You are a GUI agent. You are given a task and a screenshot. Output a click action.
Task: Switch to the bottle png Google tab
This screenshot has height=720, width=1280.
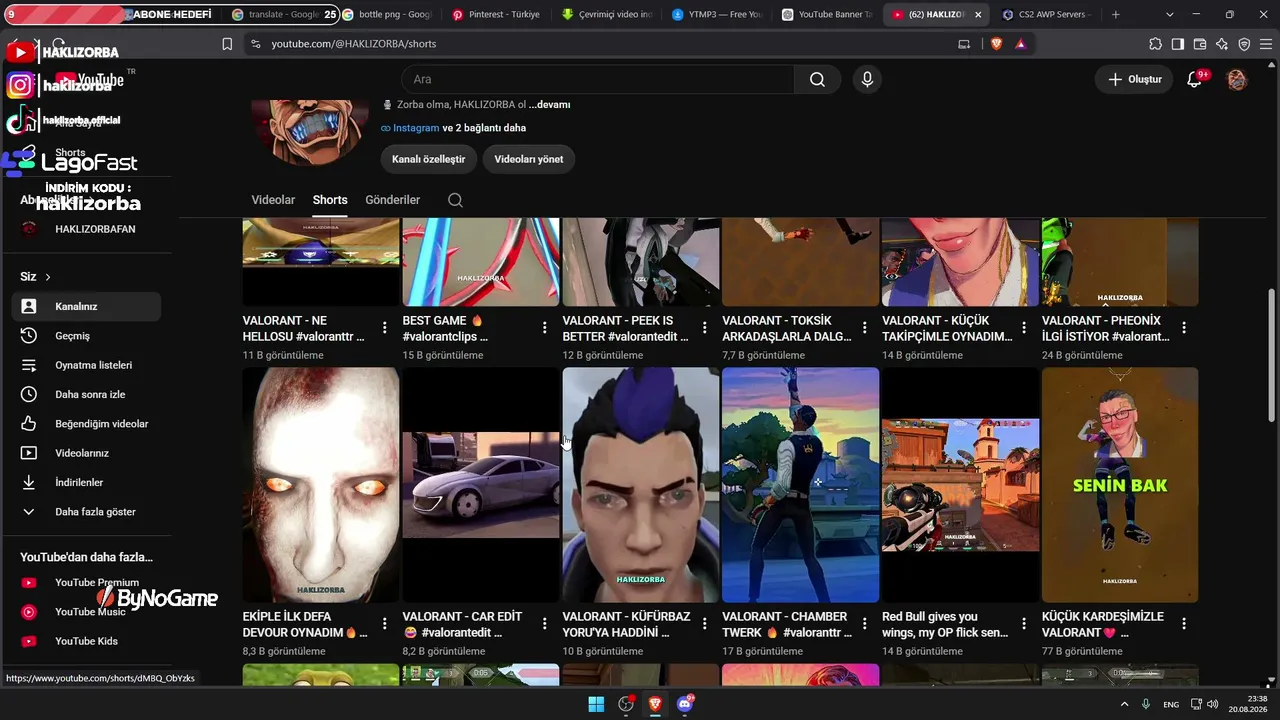(386, 15)
